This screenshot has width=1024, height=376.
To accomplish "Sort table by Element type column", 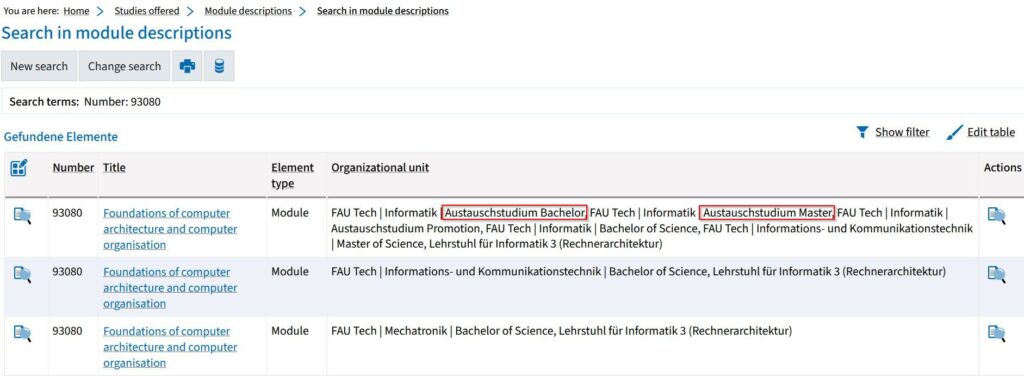I will coord(293,176).
